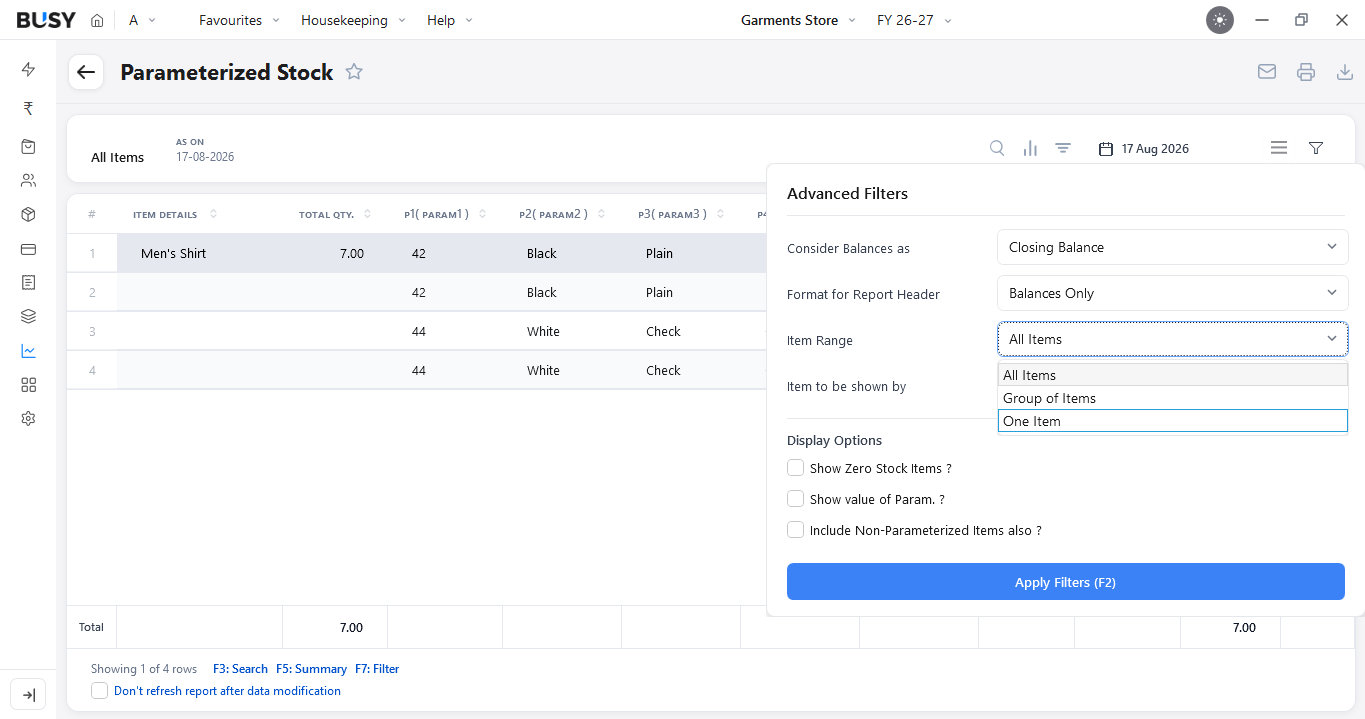Open the Format for Report Header dropdown

[1172, 293]
